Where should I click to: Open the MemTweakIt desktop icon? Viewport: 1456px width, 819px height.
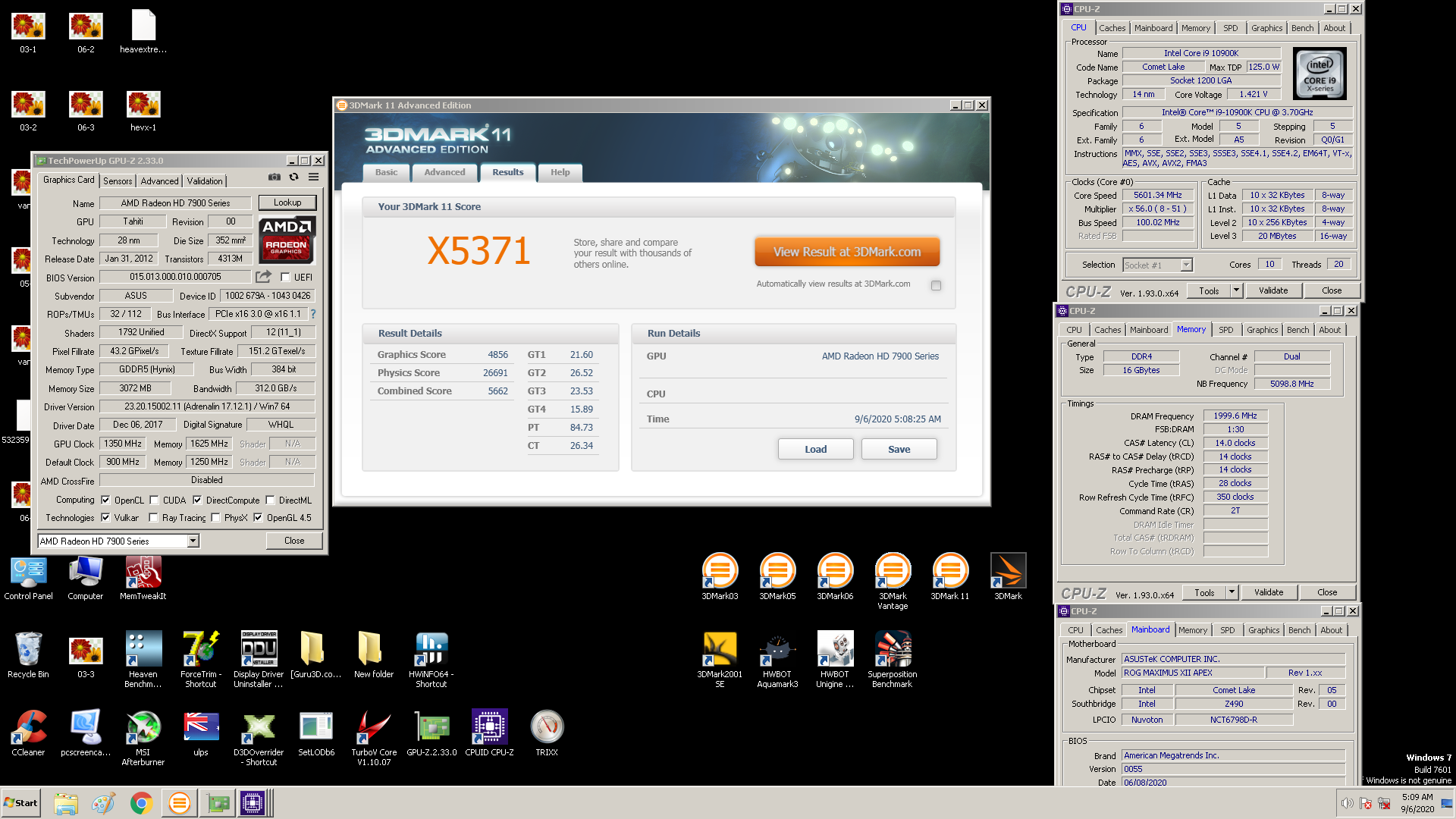[143, 579]
